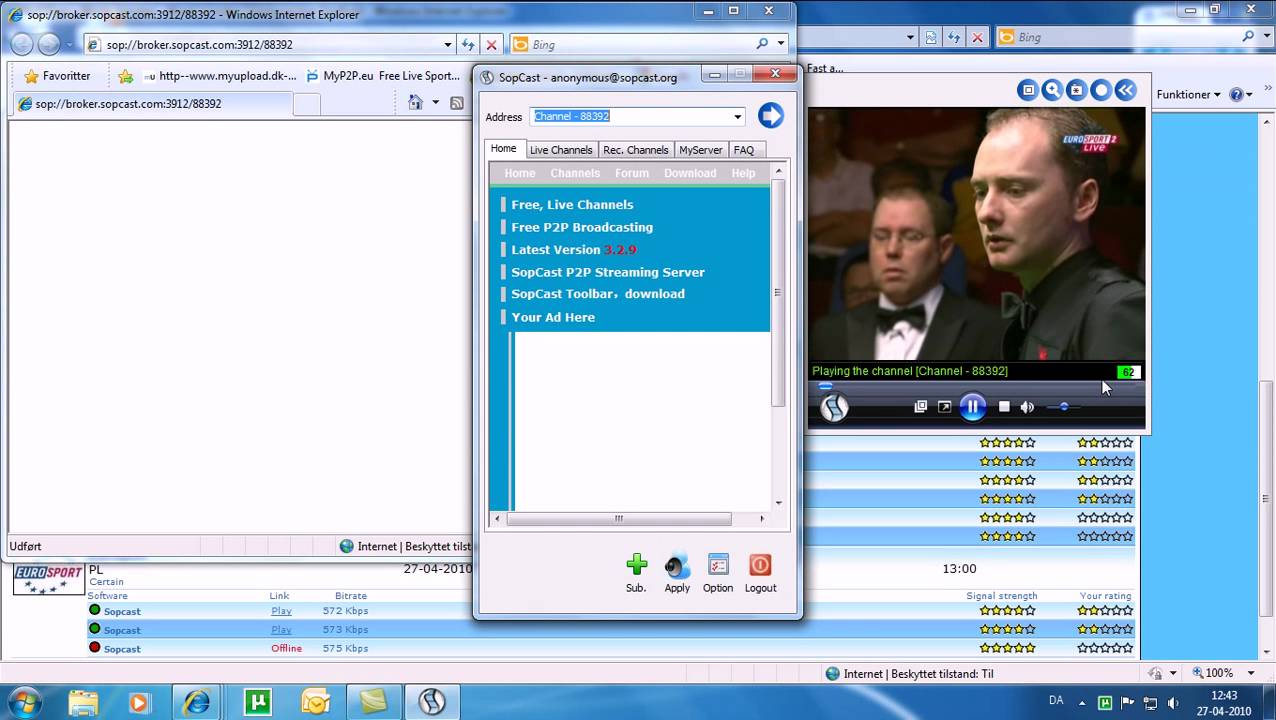
Task: Click the SopCast Toolbar download link
Action: [x=598, y=294]
